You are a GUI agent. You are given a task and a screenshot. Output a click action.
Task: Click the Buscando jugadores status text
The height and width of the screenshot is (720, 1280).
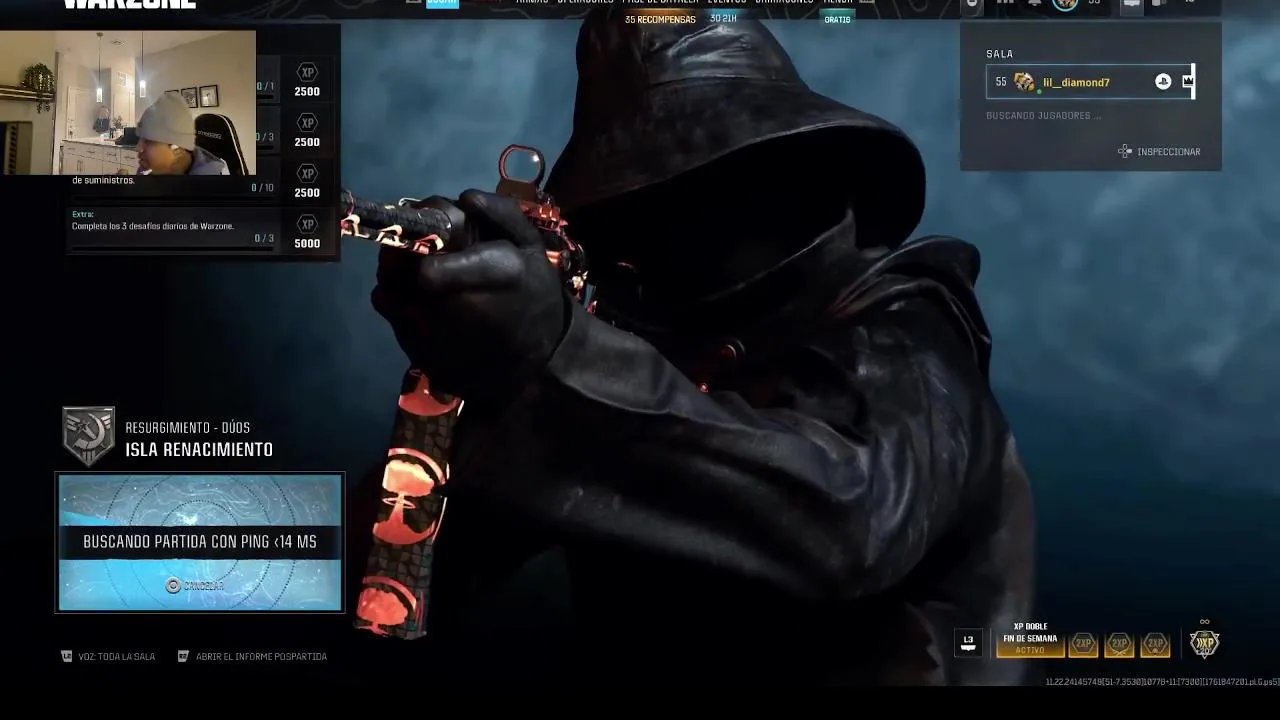[x=1043, y=116]
